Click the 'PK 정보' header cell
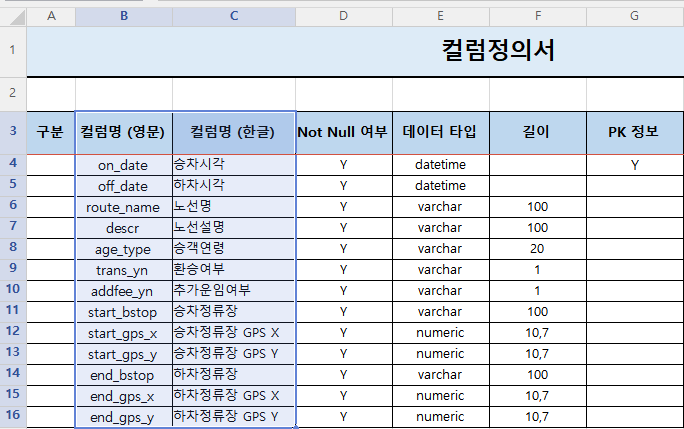Screen dimensions: 684x429 click(x=635, y=133)
